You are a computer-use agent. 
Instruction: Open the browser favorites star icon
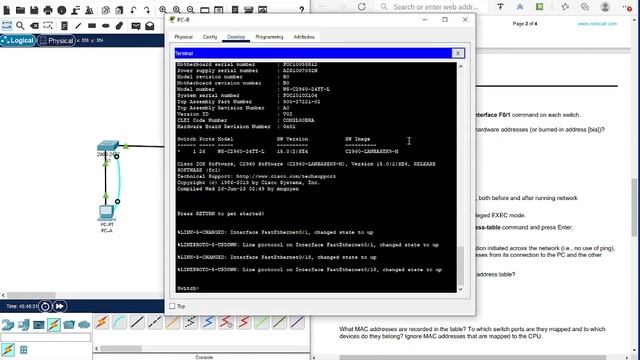[x=565, y=7]
